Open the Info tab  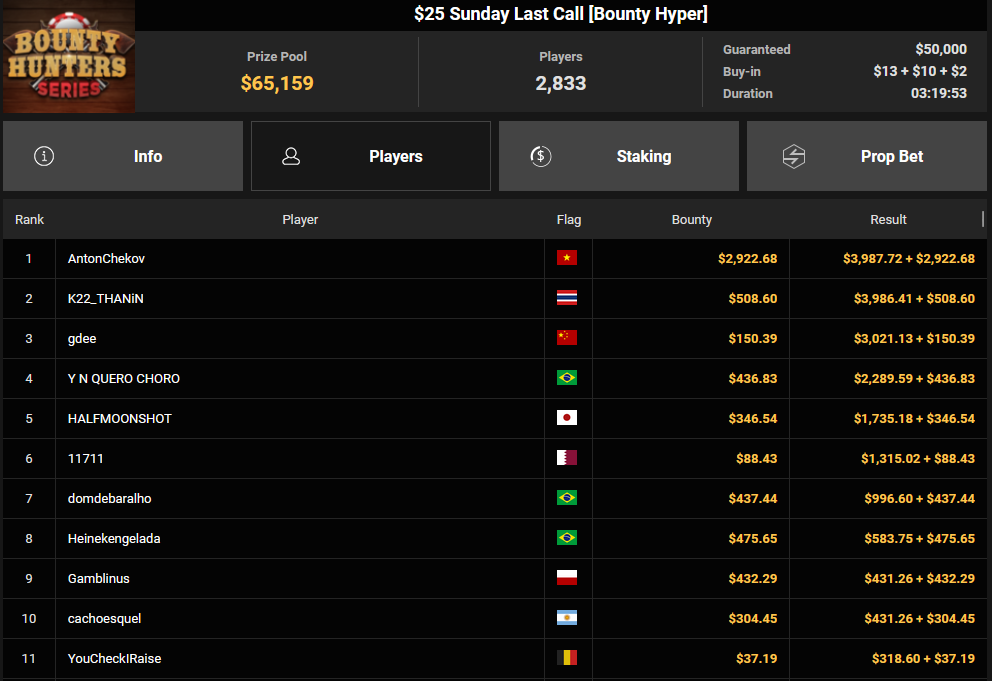[123, 156]
